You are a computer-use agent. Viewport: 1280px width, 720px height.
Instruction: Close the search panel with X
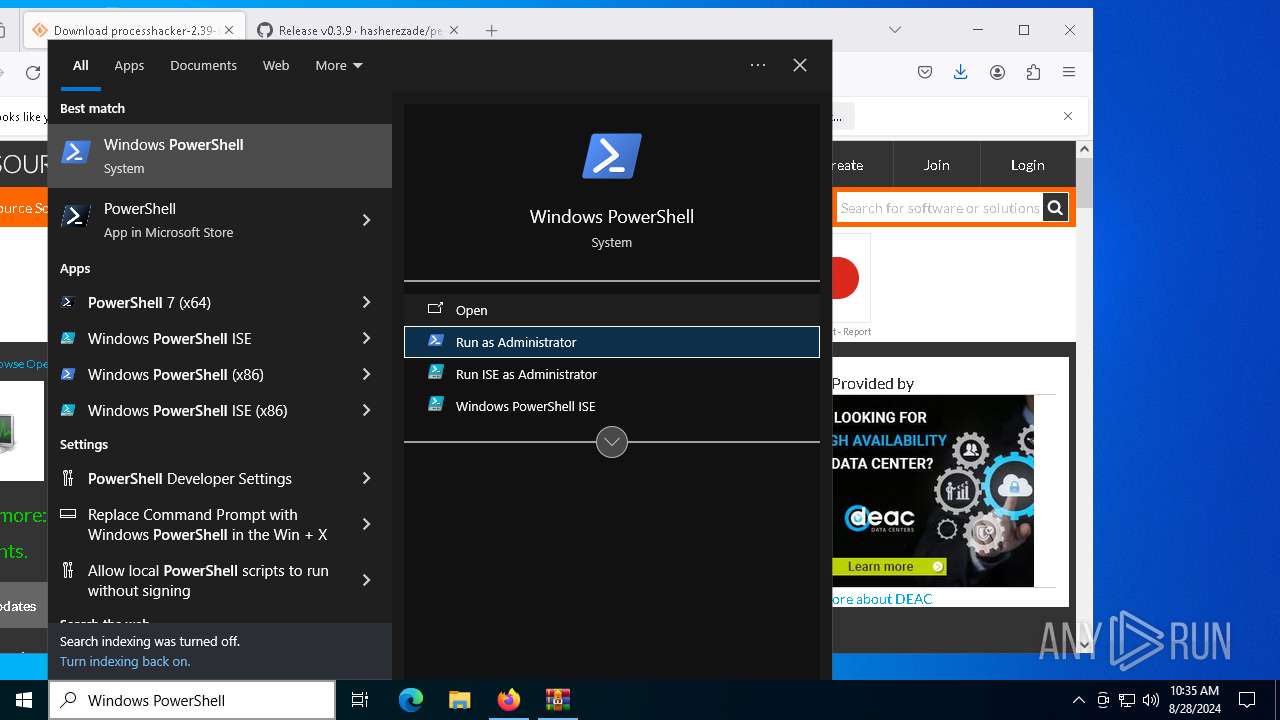coord(800,65)
